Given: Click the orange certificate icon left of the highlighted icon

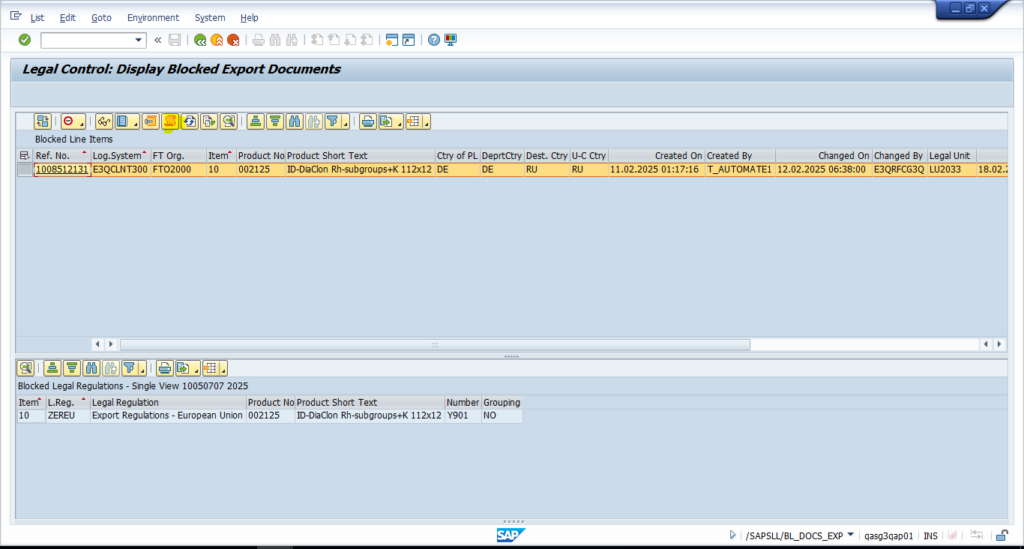Looking at the screenshot, I should pos(150,121).
